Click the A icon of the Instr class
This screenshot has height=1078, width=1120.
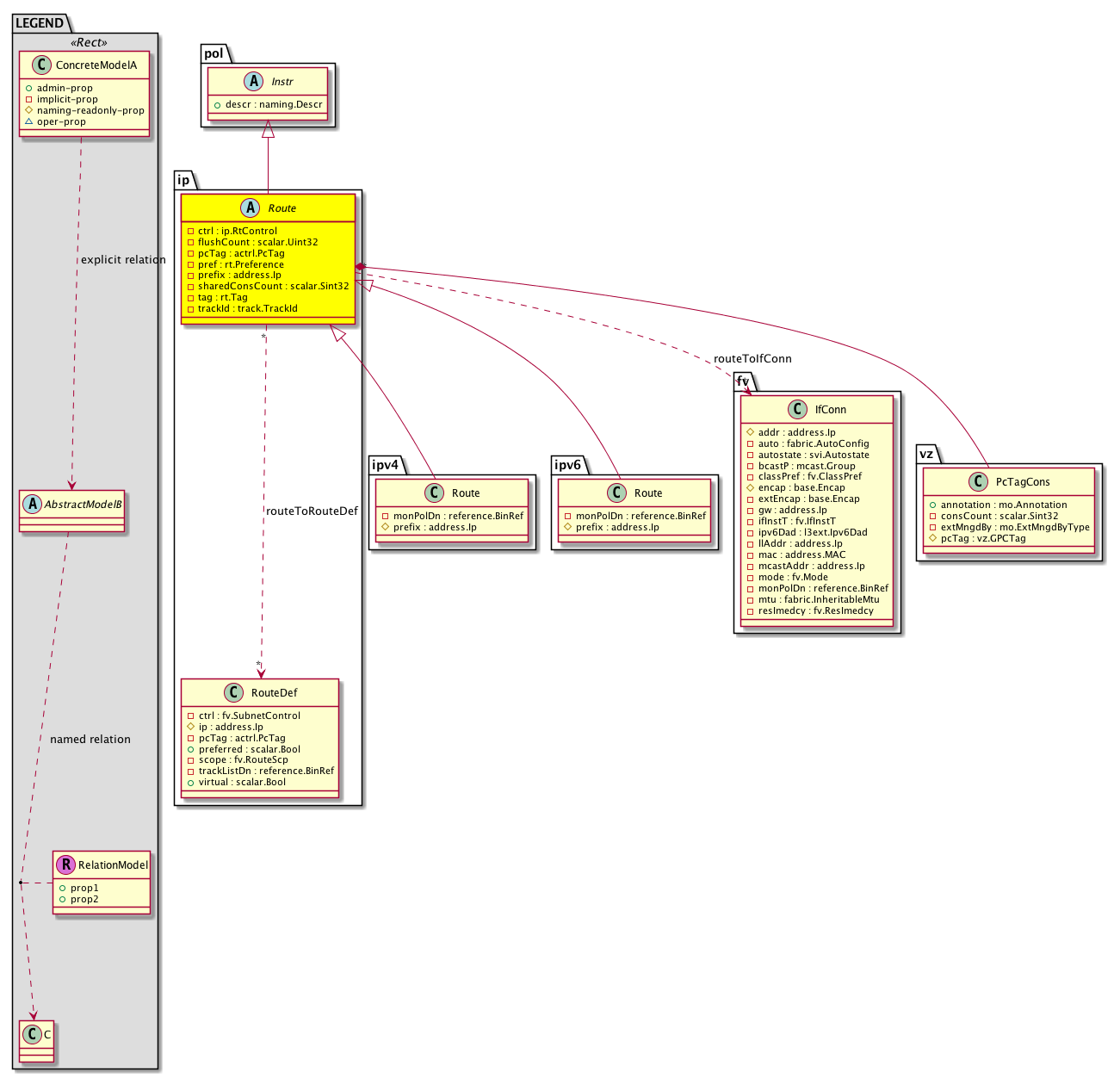click(254, 81)
